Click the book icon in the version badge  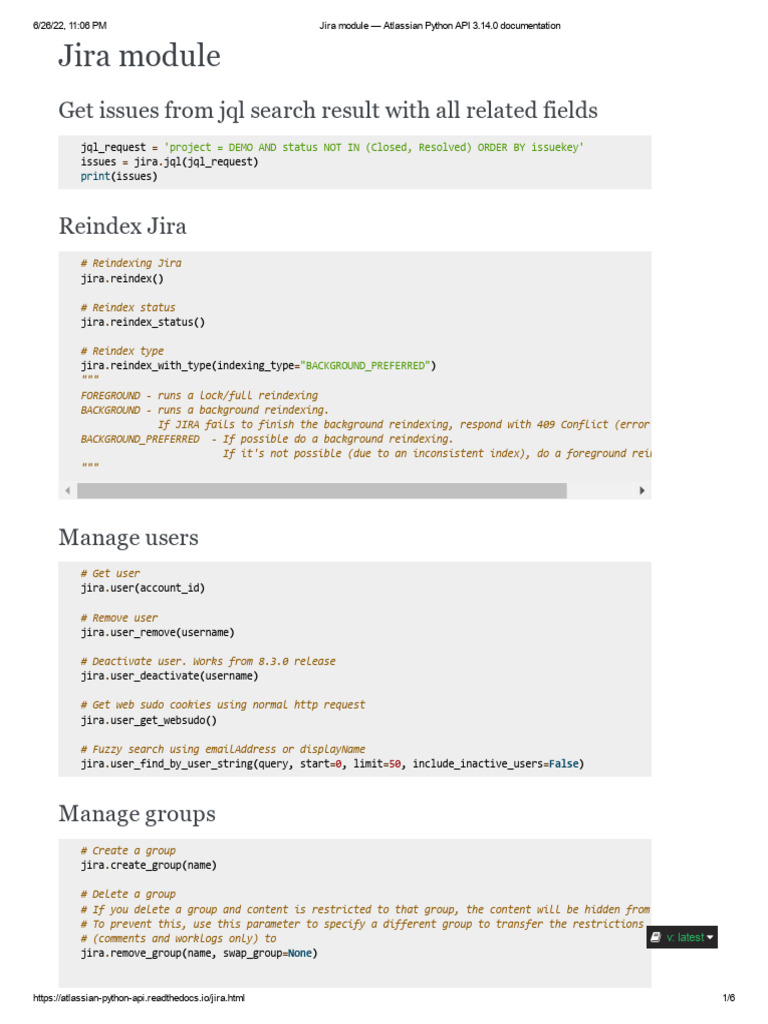[656, 937]
